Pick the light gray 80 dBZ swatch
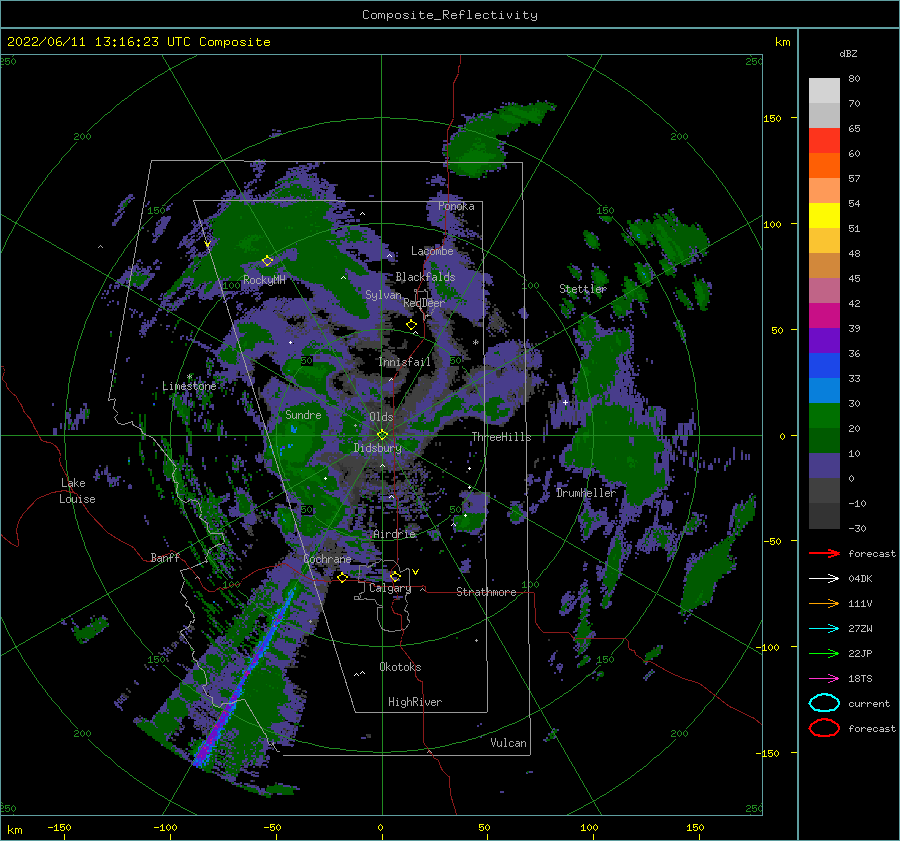The width and height of the screenshot is (900, 841). 824,91
